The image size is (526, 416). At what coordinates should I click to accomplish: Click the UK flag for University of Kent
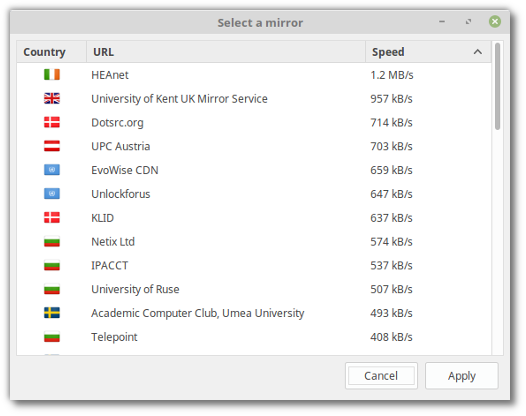pos(52,98)
